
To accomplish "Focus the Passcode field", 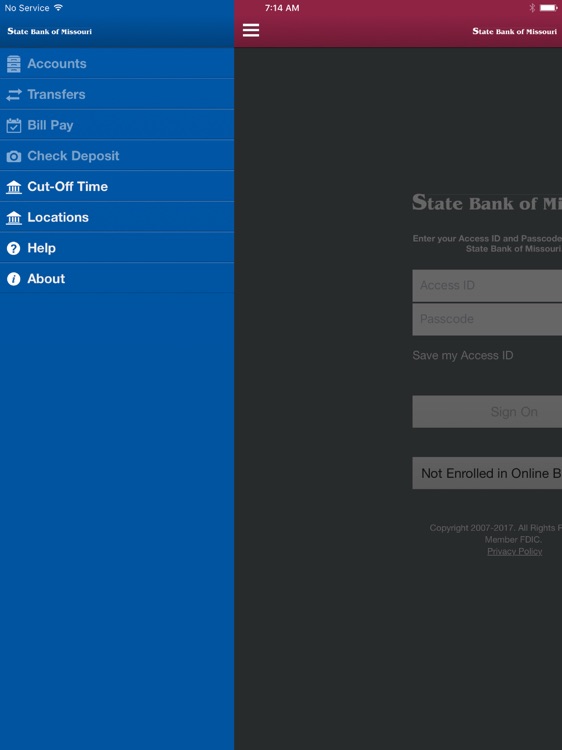I will 487,319.
